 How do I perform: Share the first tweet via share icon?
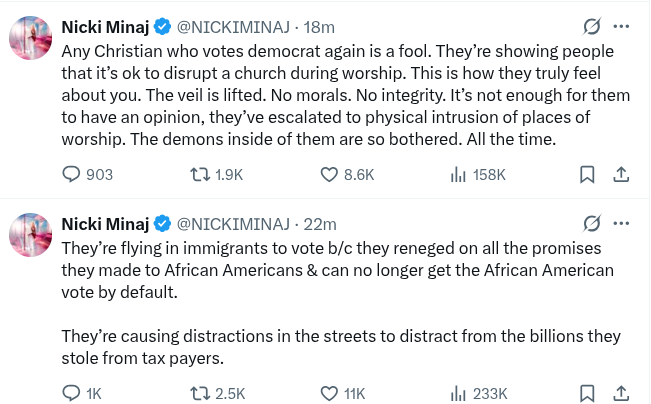click(x=620, y=175)
